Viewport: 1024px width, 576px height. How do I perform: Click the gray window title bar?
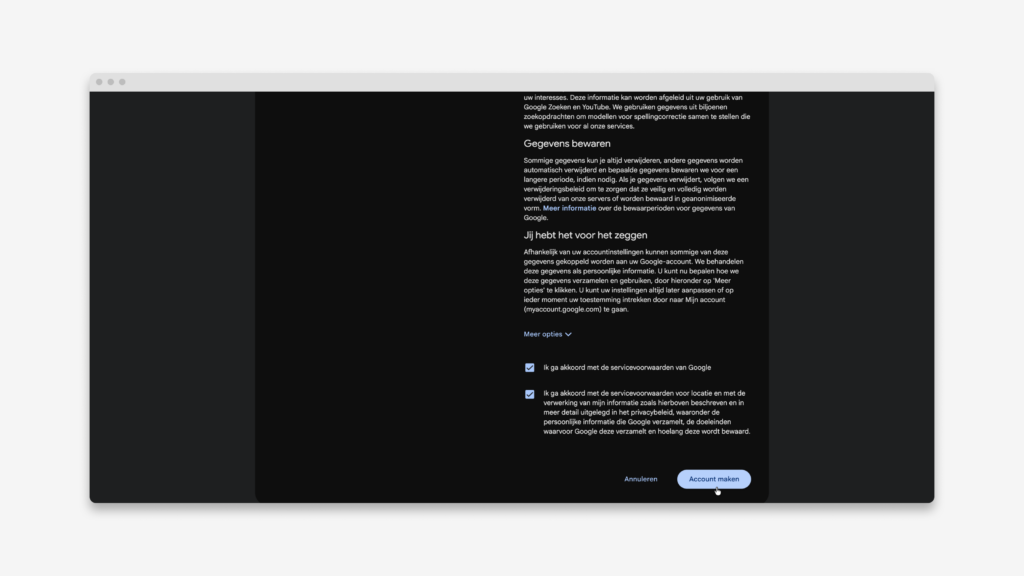(x=512, y=82)
